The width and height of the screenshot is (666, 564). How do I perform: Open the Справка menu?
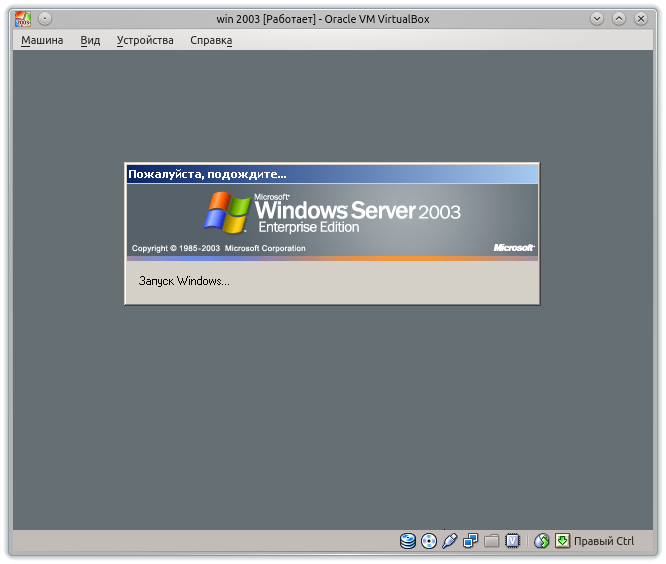211,40
